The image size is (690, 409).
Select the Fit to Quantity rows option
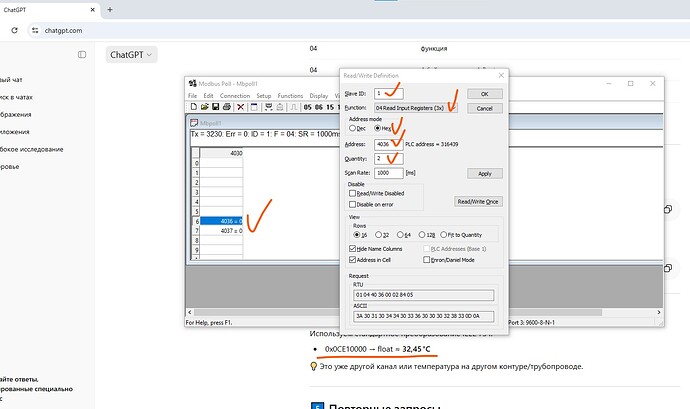(x=444, y=235)
